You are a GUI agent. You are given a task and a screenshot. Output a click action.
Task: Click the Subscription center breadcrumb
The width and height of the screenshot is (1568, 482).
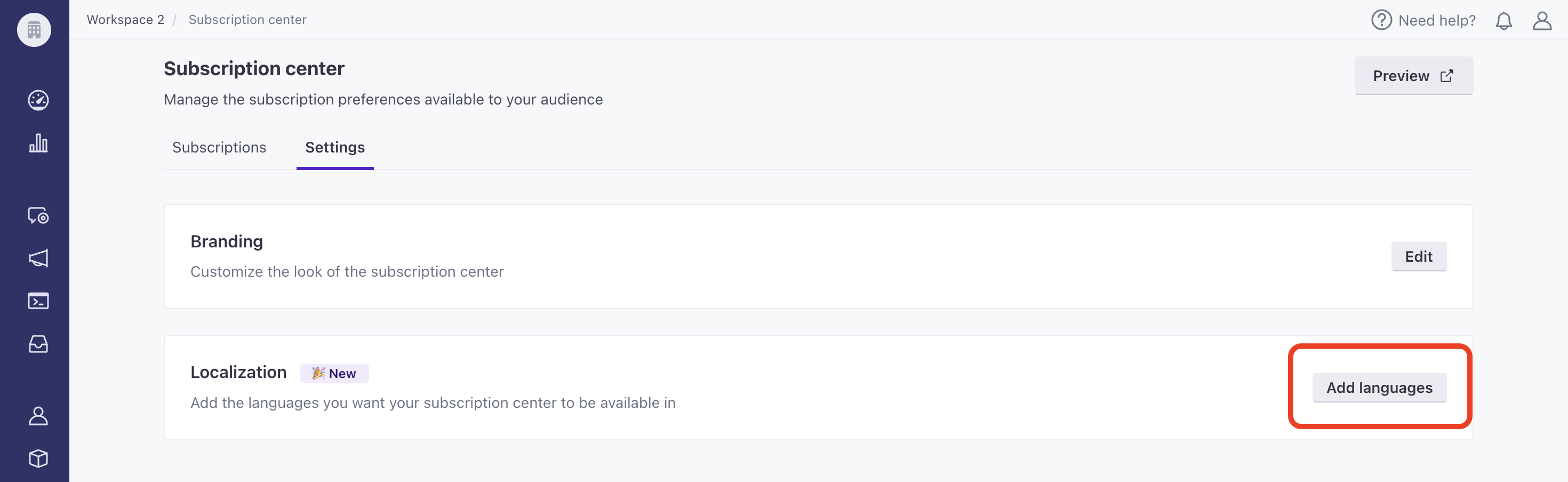pos(247,20)
